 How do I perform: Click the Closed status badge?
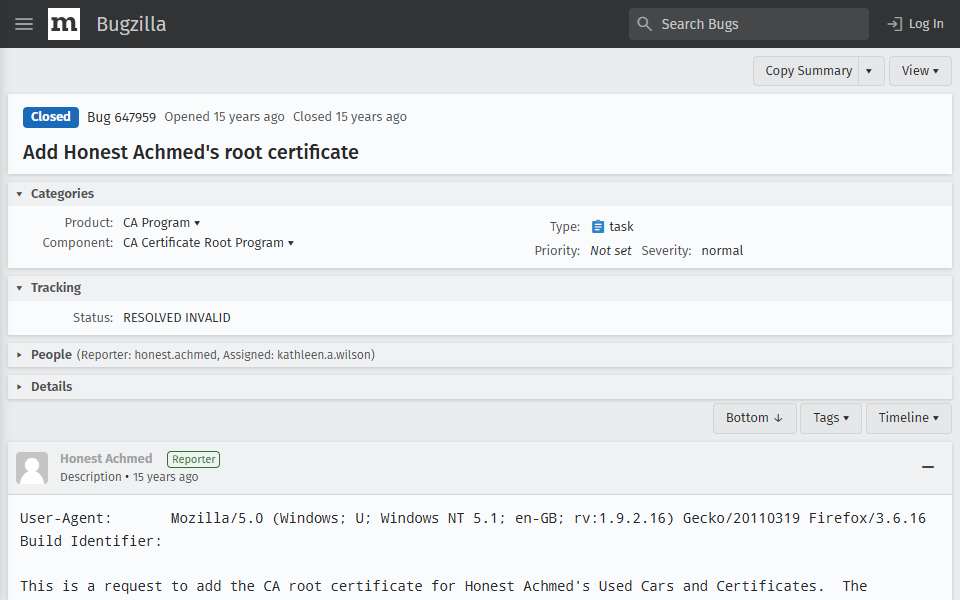51,117
